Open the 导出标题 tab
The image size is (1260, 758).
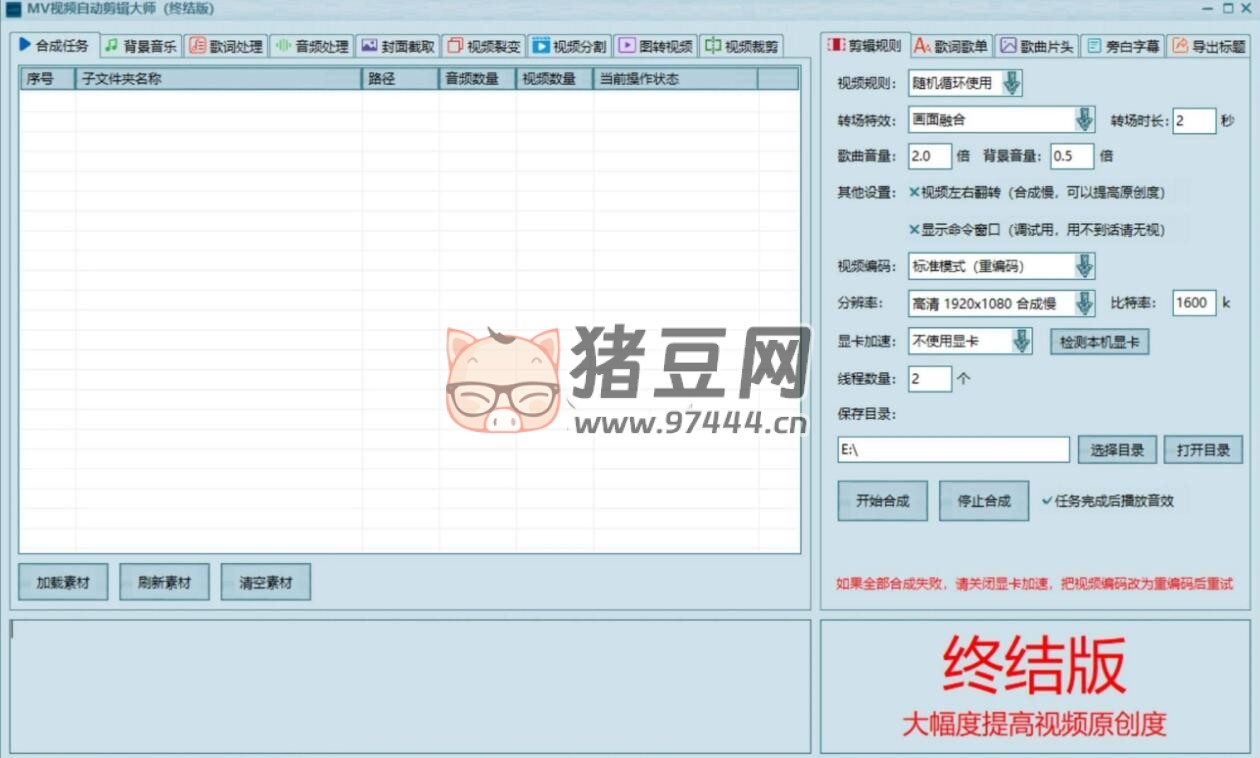[x=1209, y=46]
